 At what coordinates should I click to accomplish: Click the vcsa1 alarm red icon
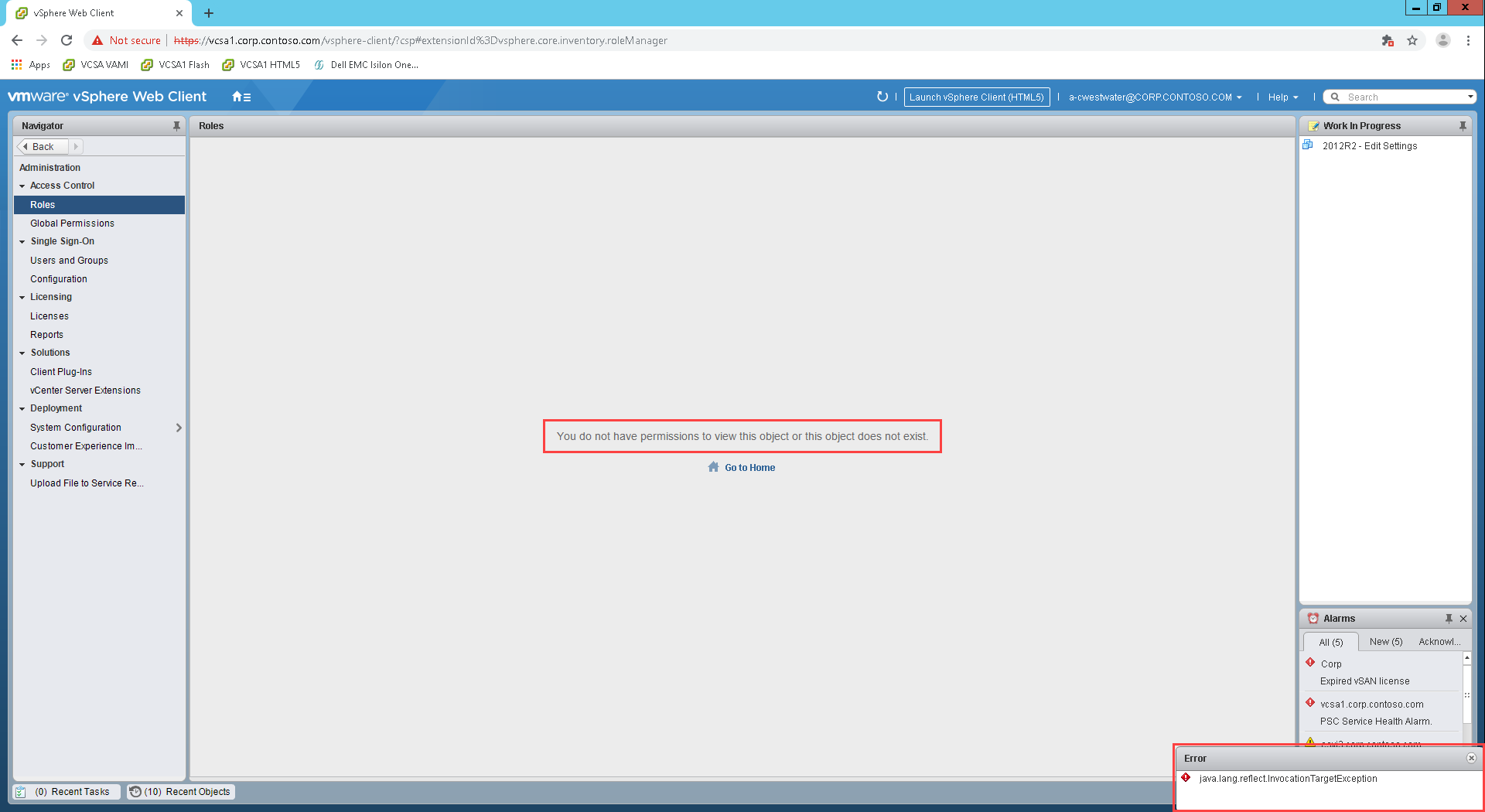click(x=1310, y=703)
